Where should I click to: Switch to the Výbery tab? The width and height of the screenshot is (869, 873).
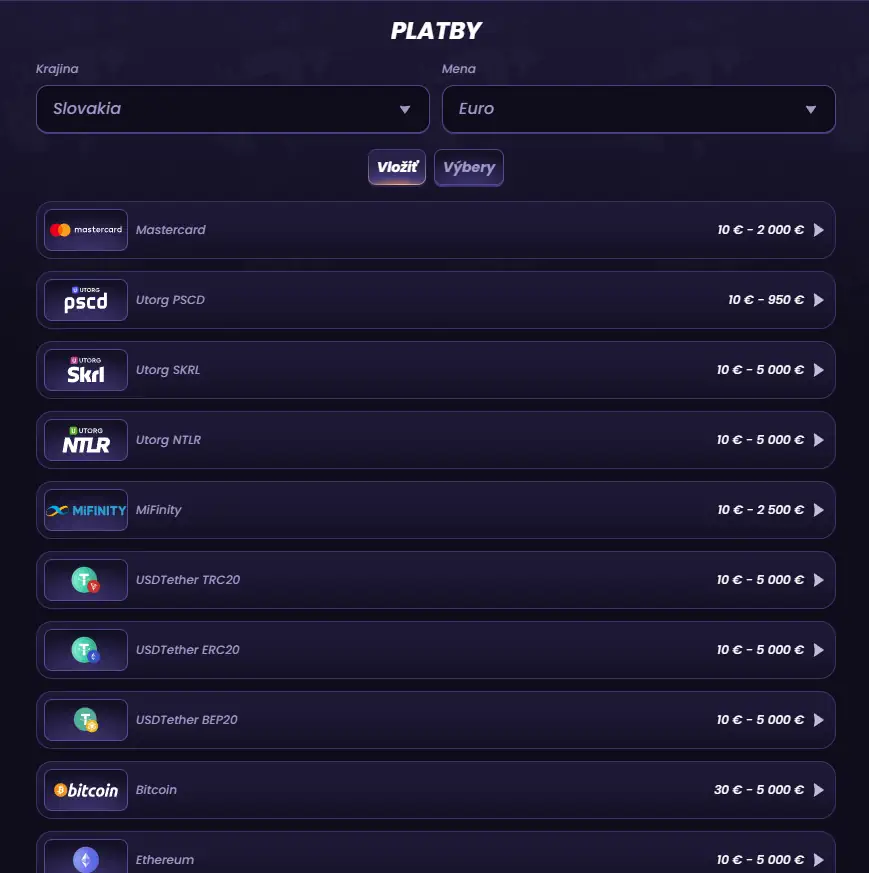click(469, 168)
